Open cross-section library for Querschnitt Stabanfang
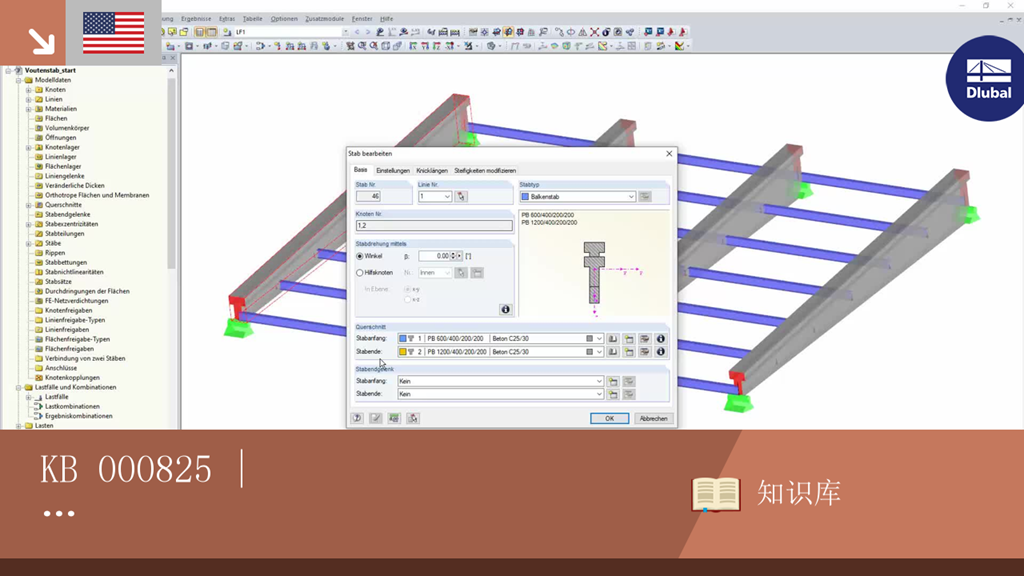This screenshot has width=1024, height=576. pyautogui.click(x=613, y=339)
